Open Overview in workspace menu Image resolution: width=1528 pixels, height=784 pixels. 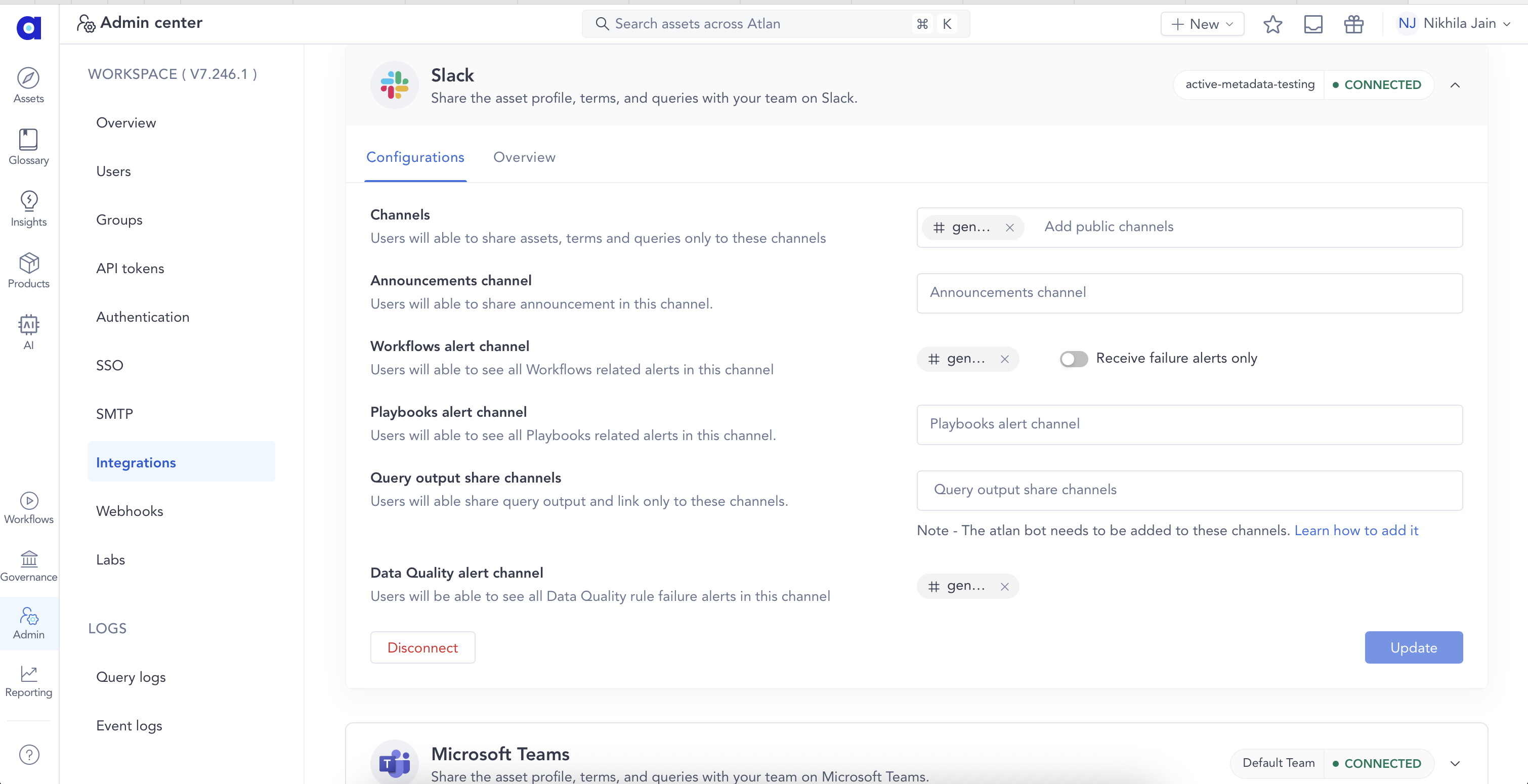pyautogui.click(x=182, y=123)
